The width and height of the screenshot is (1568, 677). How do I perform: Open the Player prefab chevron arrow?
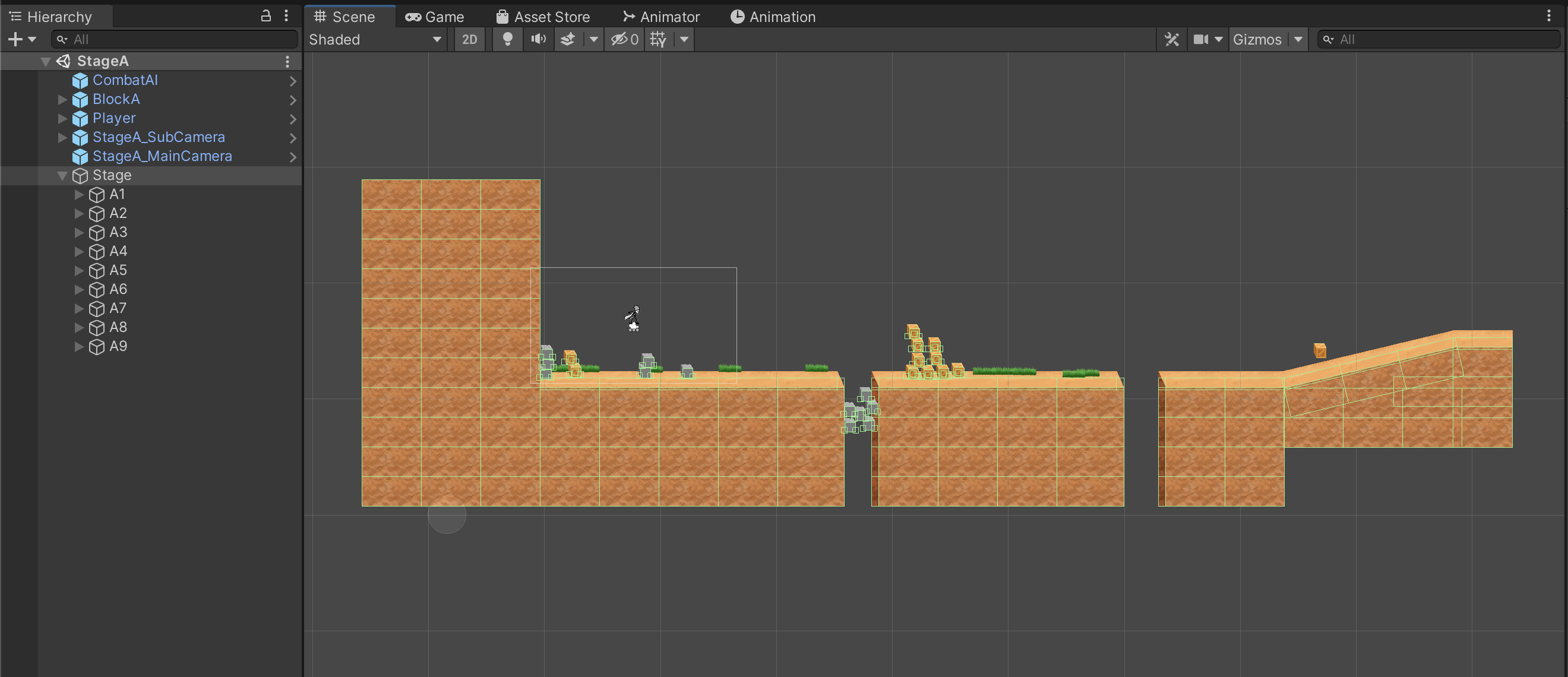(x=293, y=119)
